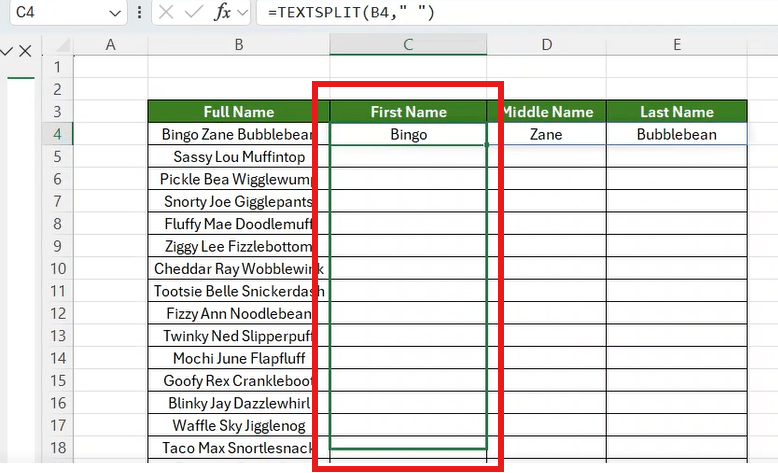Click the Full Name header cell
Screen dimensions: 778x473
(239, 112)
